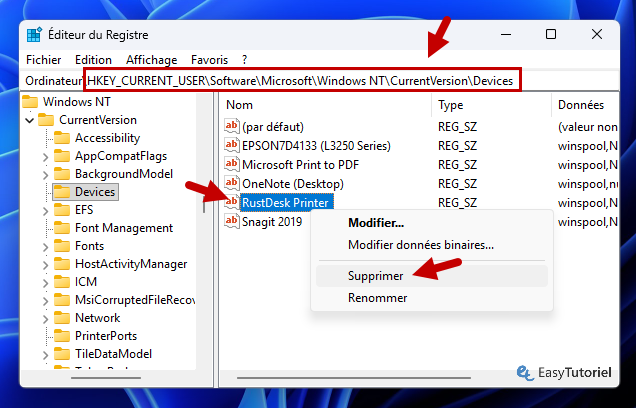Click the string icon of EPSON7D4133 value

coord(232,145)
